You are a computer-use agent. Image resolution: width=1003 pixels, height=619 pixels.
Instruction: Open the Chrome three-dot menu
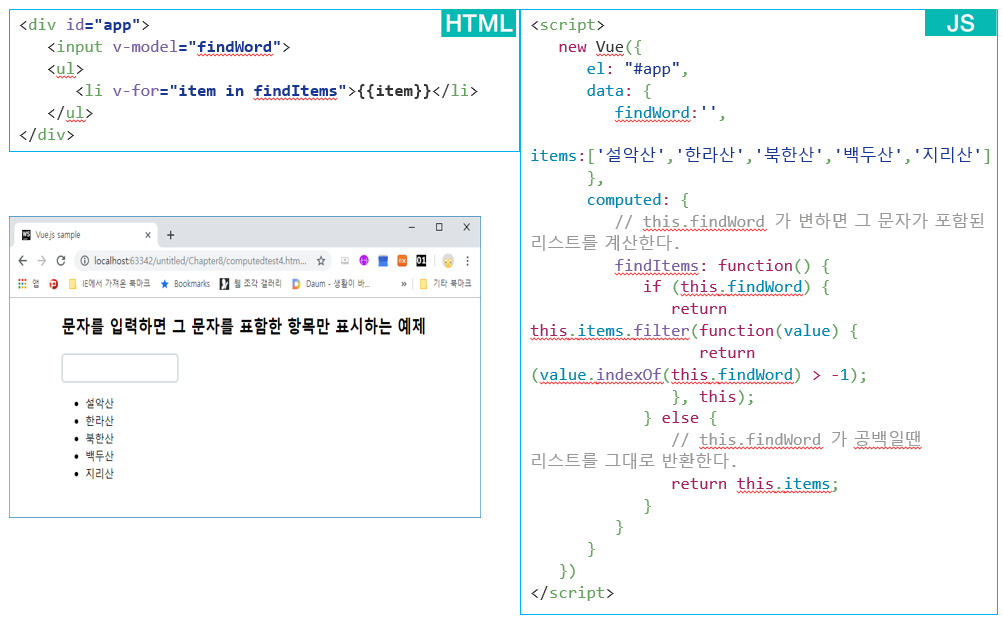click(x=468, y=261)
